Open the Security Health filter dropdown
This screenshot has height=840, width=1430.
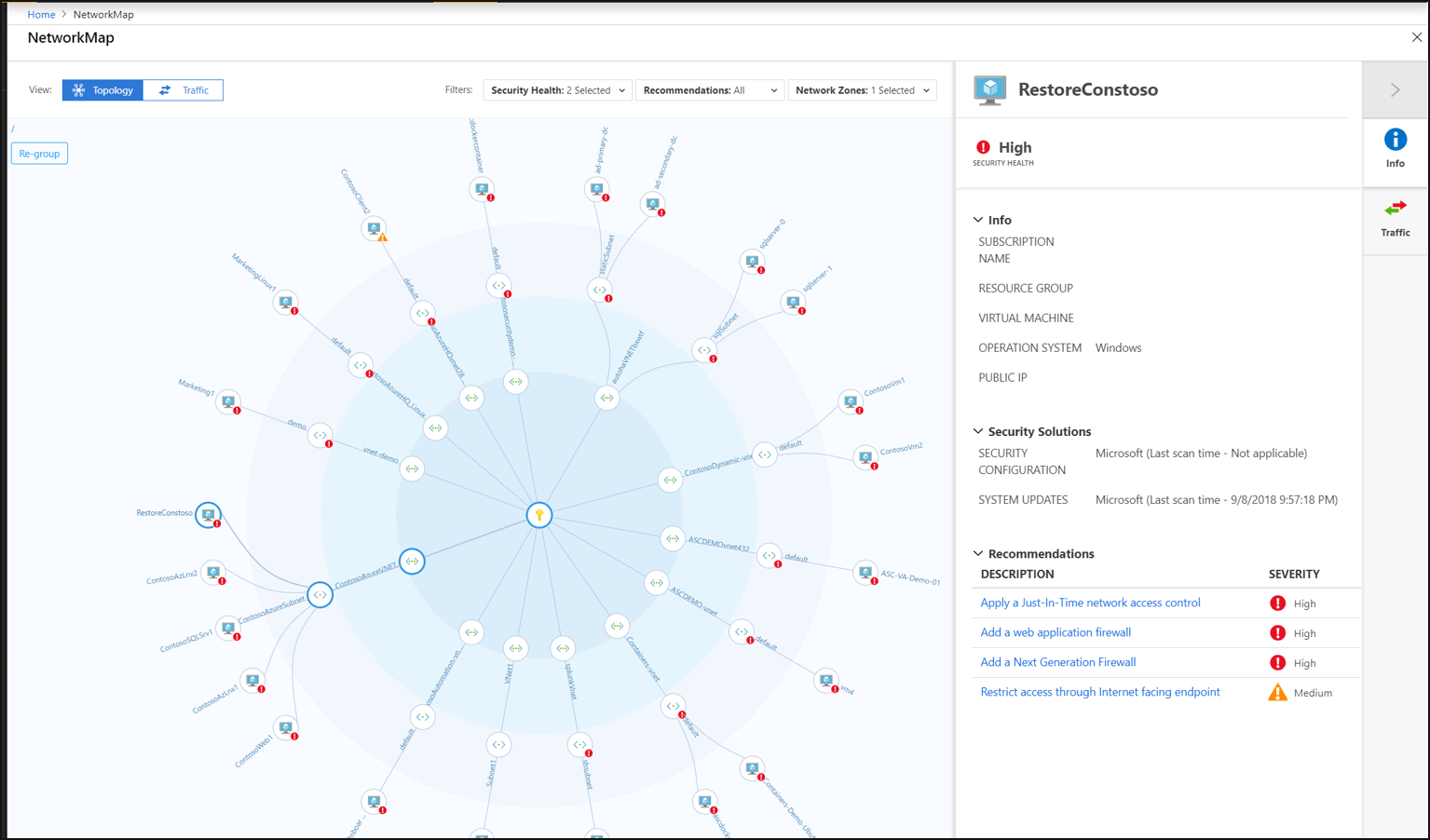click(x=558, y=90)
